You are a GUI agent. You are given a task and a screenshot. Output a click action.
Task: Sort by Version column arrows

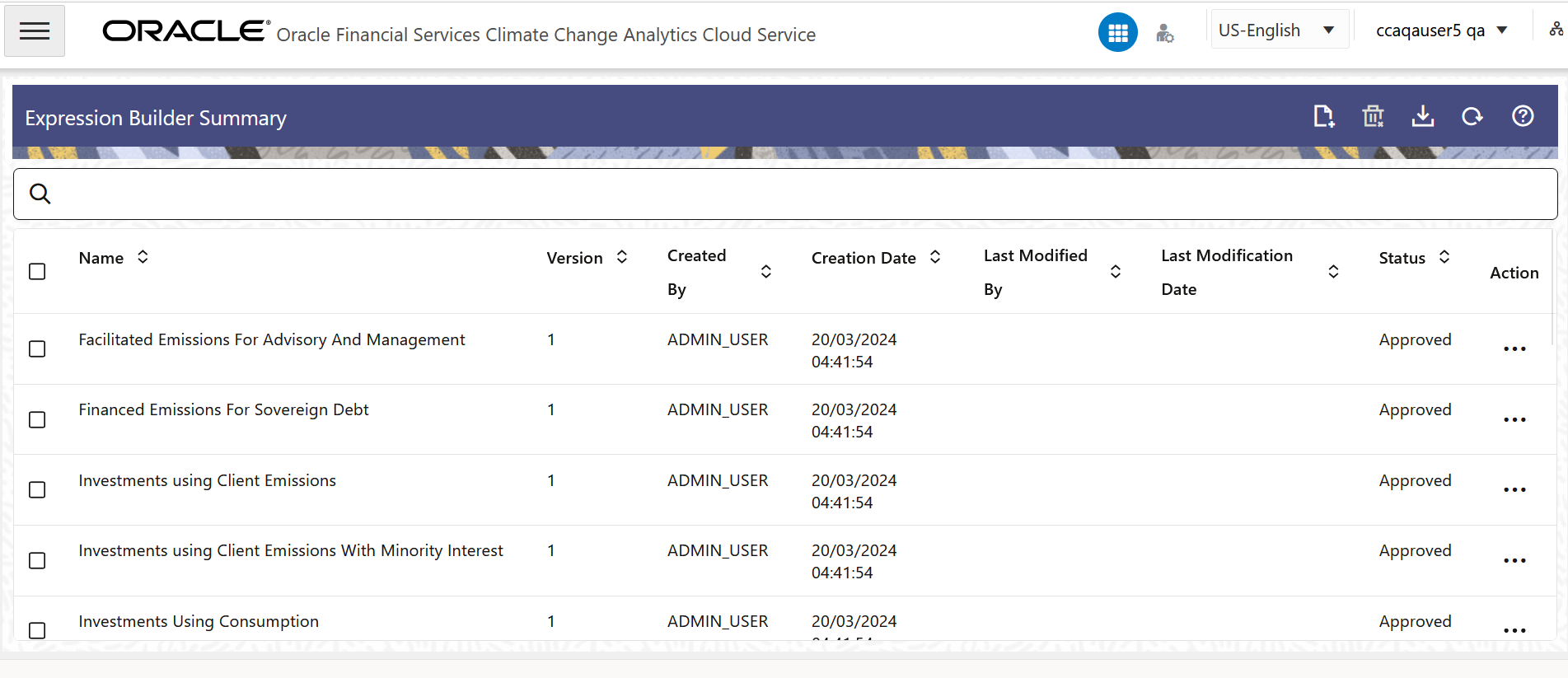coord(622,258)
